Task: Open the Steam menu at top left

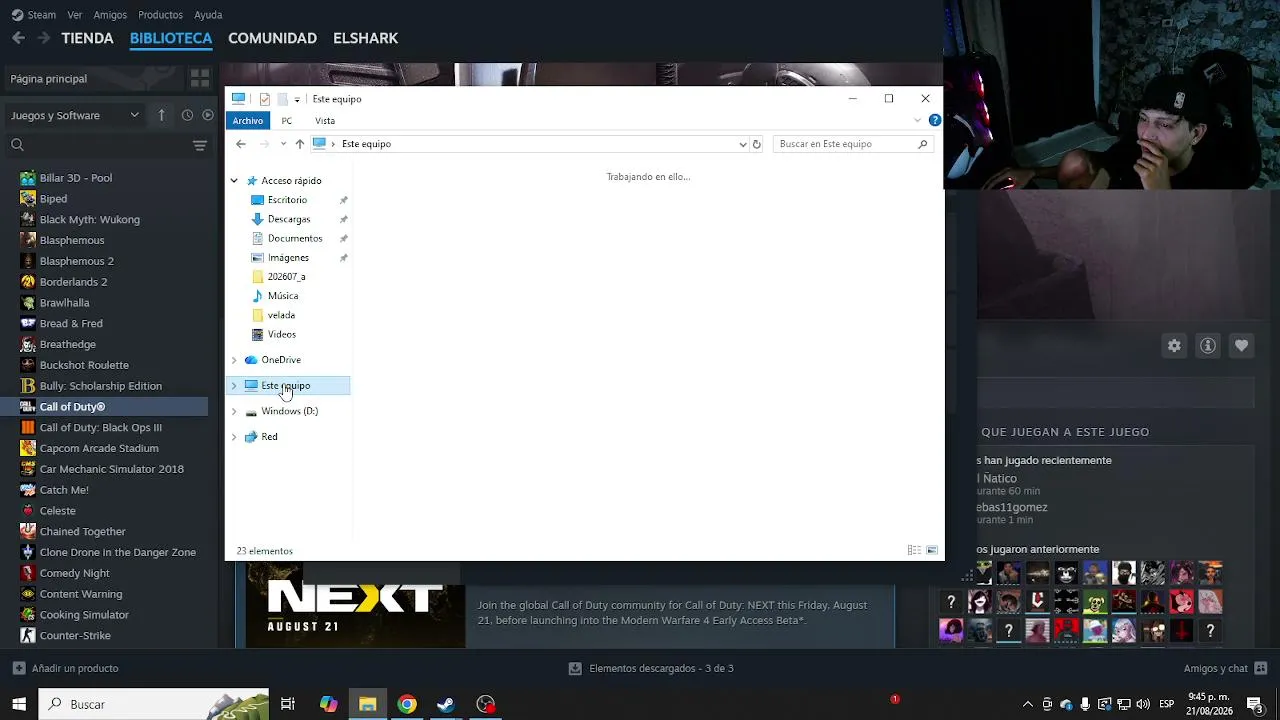Action: (33, 15)
